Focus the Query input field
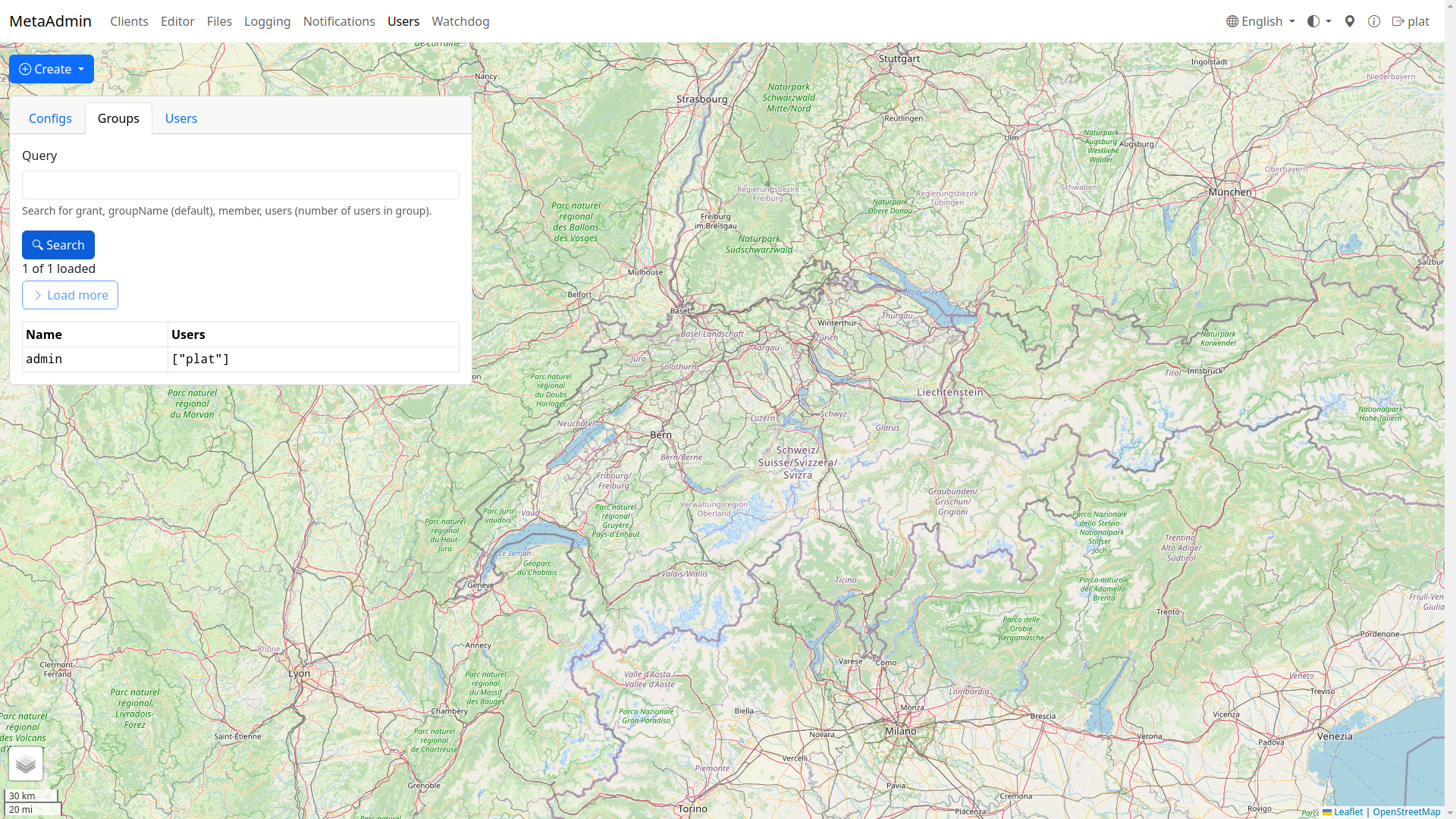1456x819 pixels. 240,185
